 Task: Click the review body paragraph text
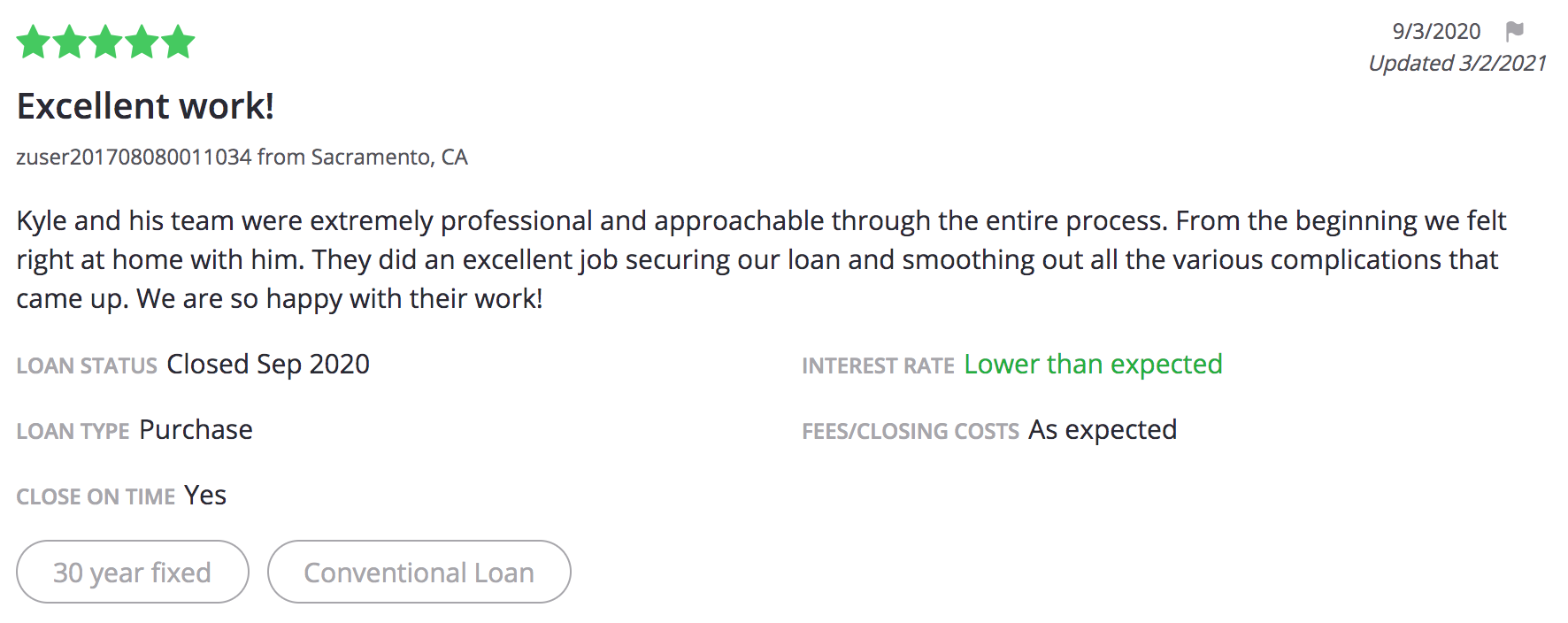[x=761, y=259]
